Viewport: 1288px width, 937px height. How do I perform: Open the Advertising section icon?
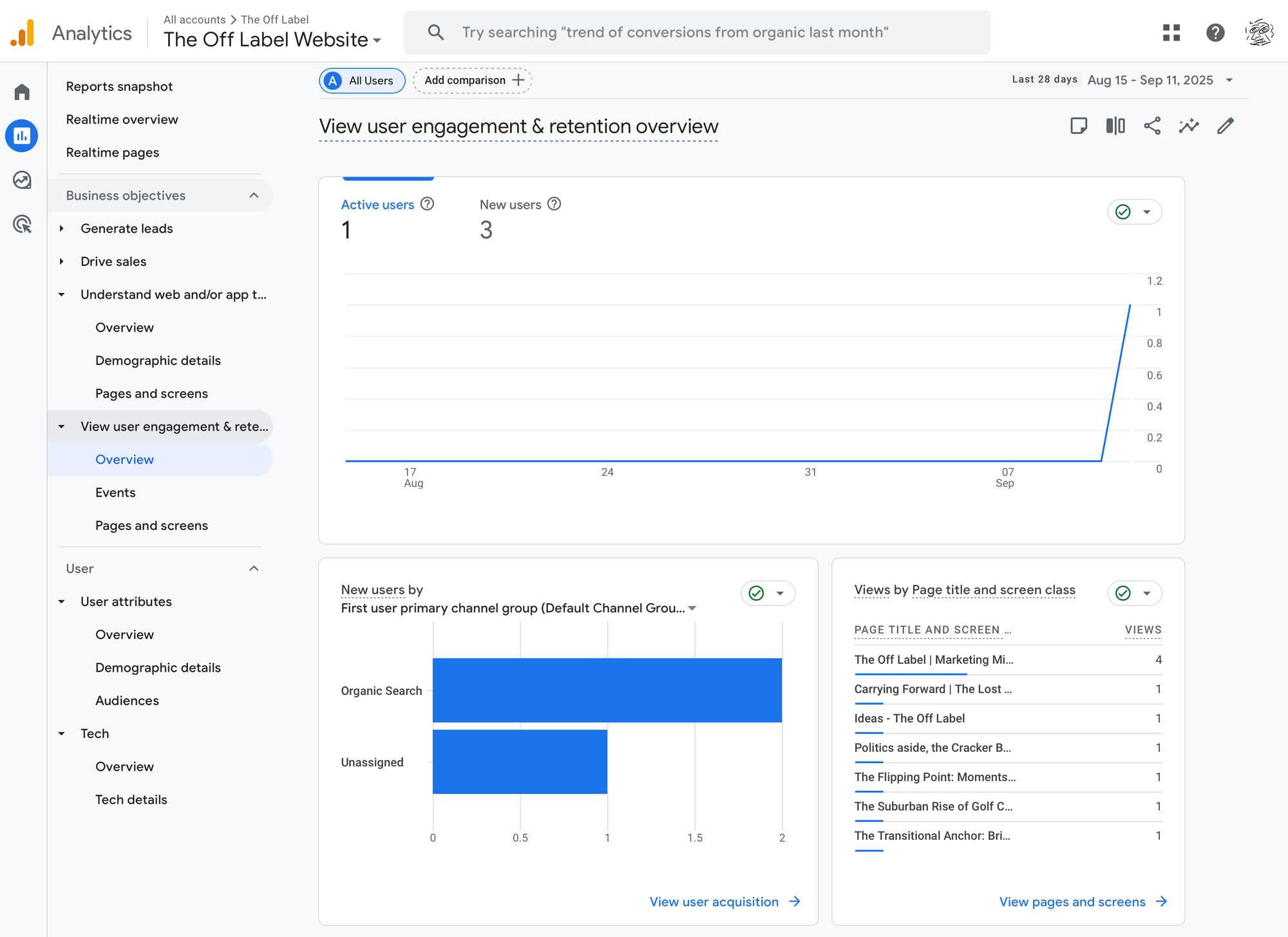click(x=22, y=224)
